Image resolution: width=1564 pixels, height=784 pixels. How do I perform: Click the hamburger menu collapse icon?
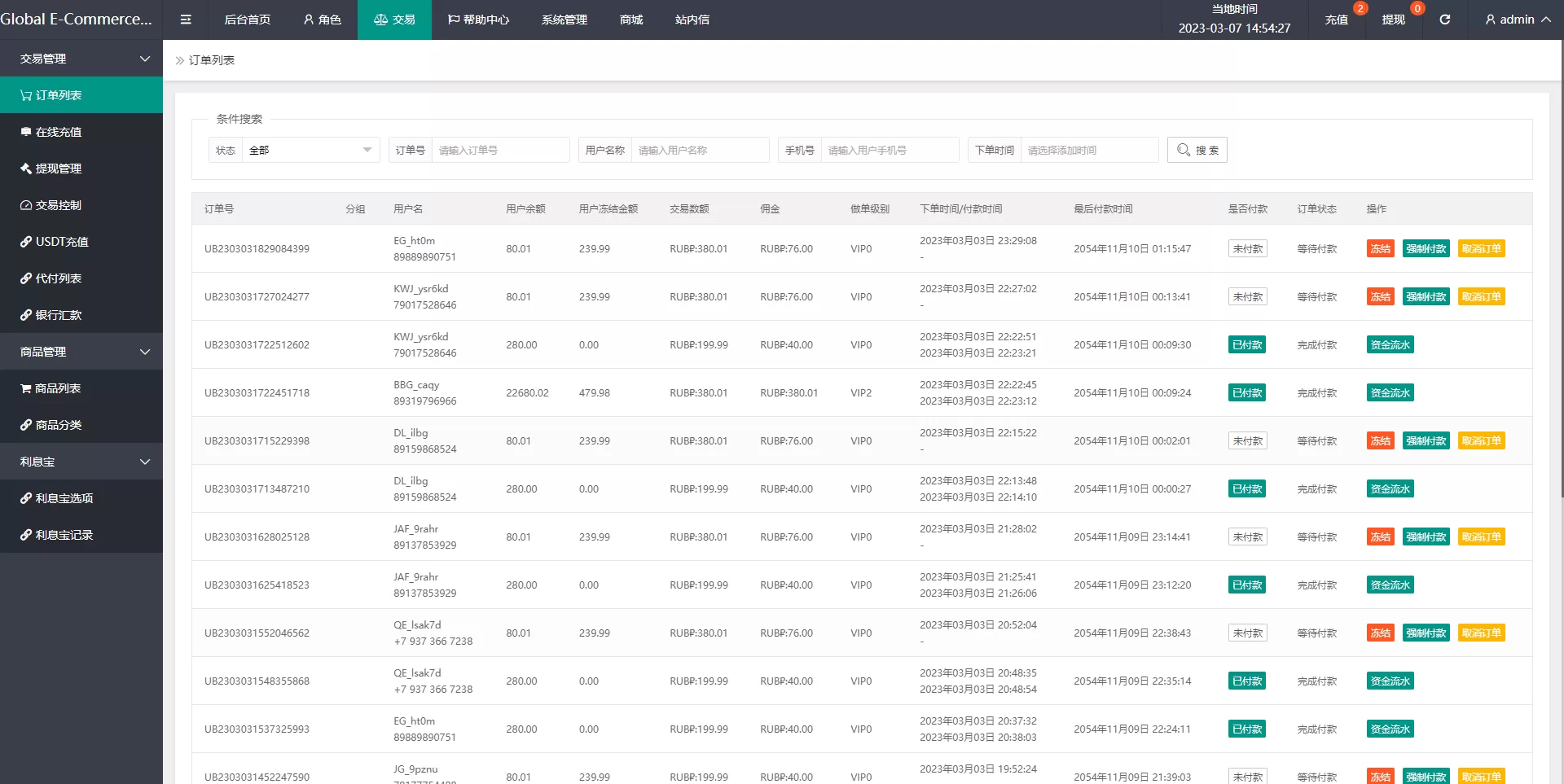(186, 20)
